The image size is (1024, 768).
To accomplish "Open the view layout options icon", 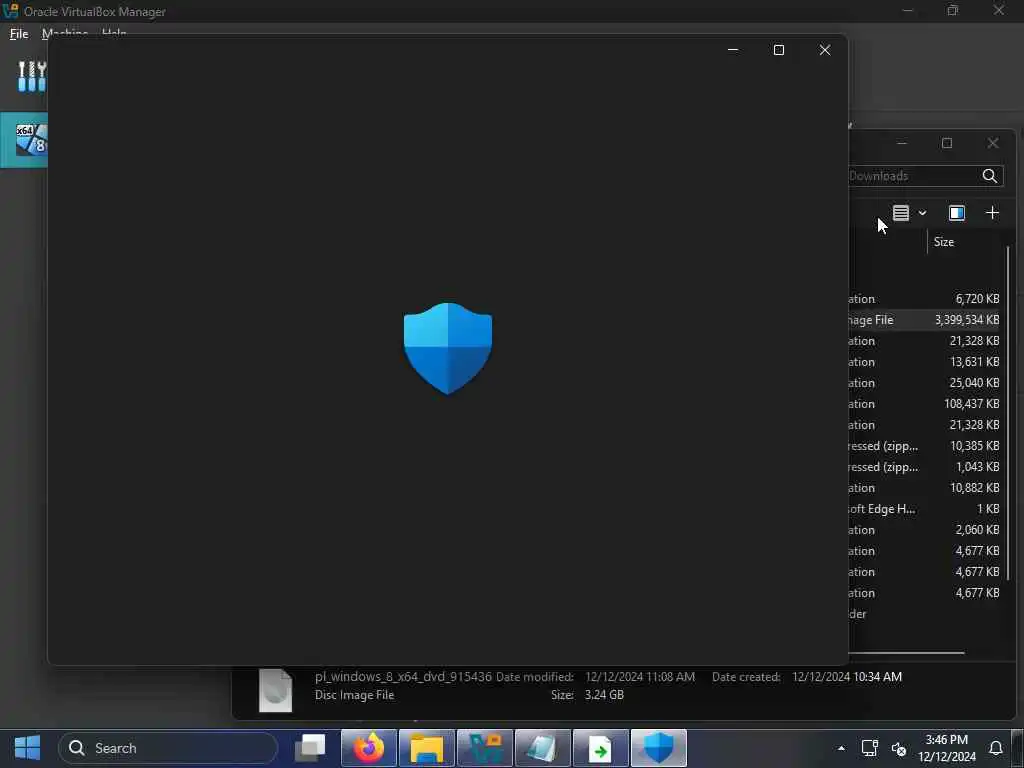I will click(x=901, y=213).
